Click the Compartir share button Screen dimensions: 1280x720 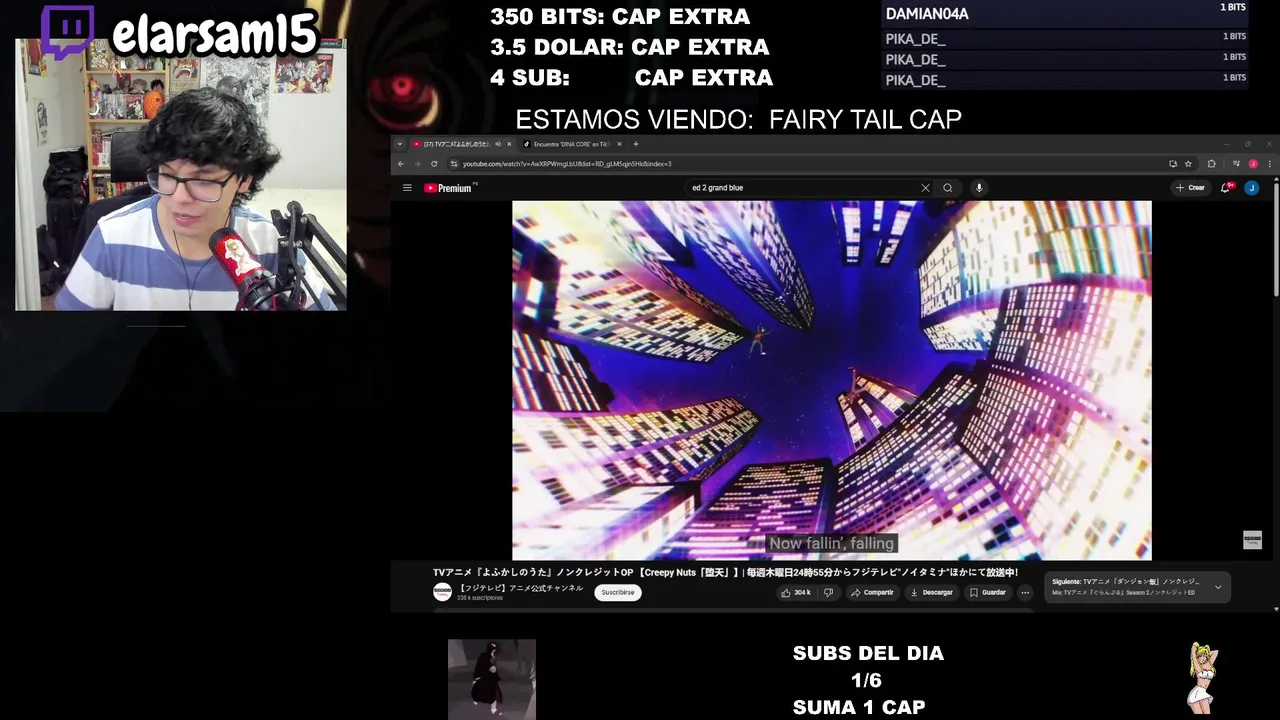click(x=872, y=592)
